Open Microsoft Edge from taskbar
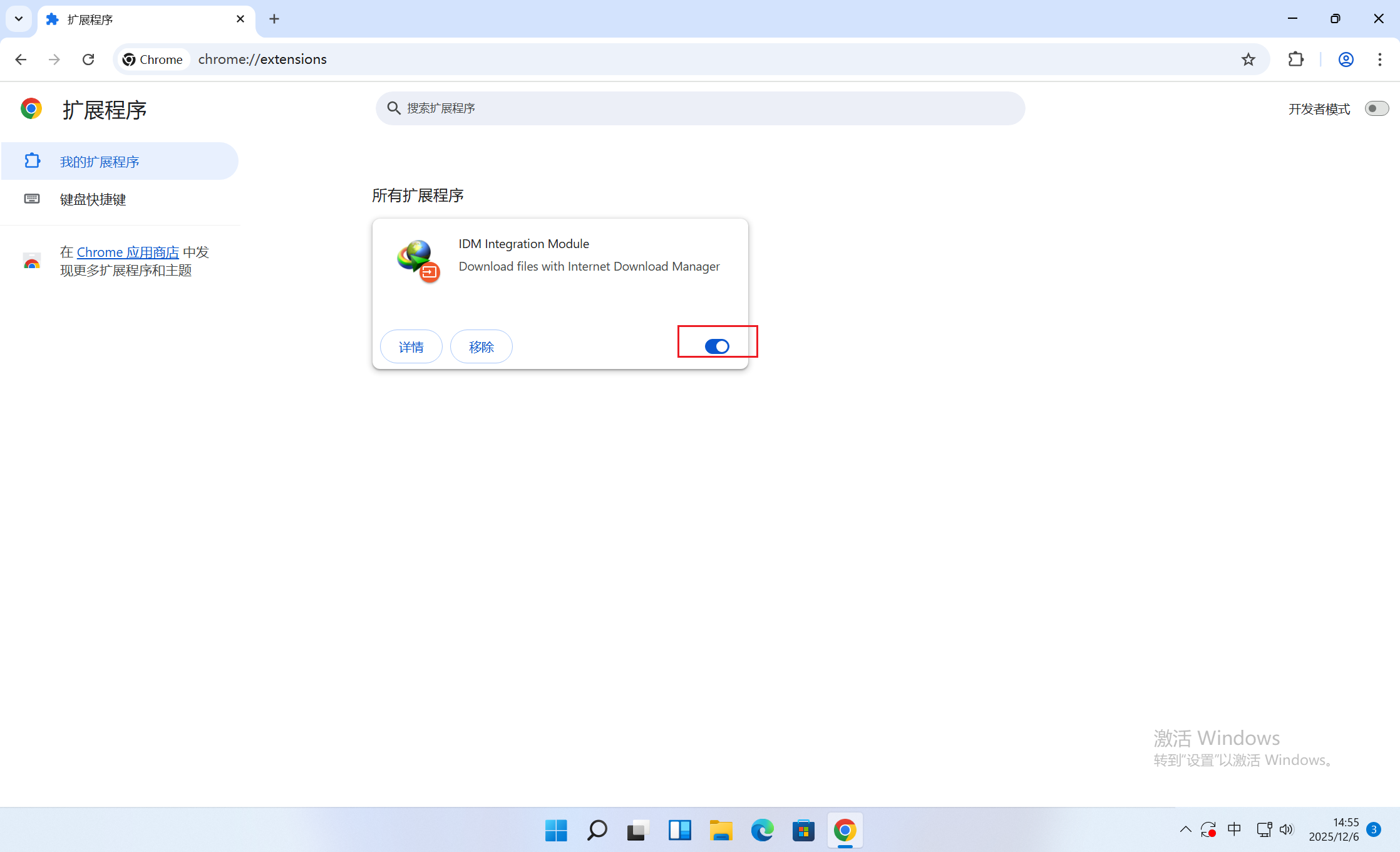The image size is (1400, 852). pyautogui.click(x=762, y=830)
